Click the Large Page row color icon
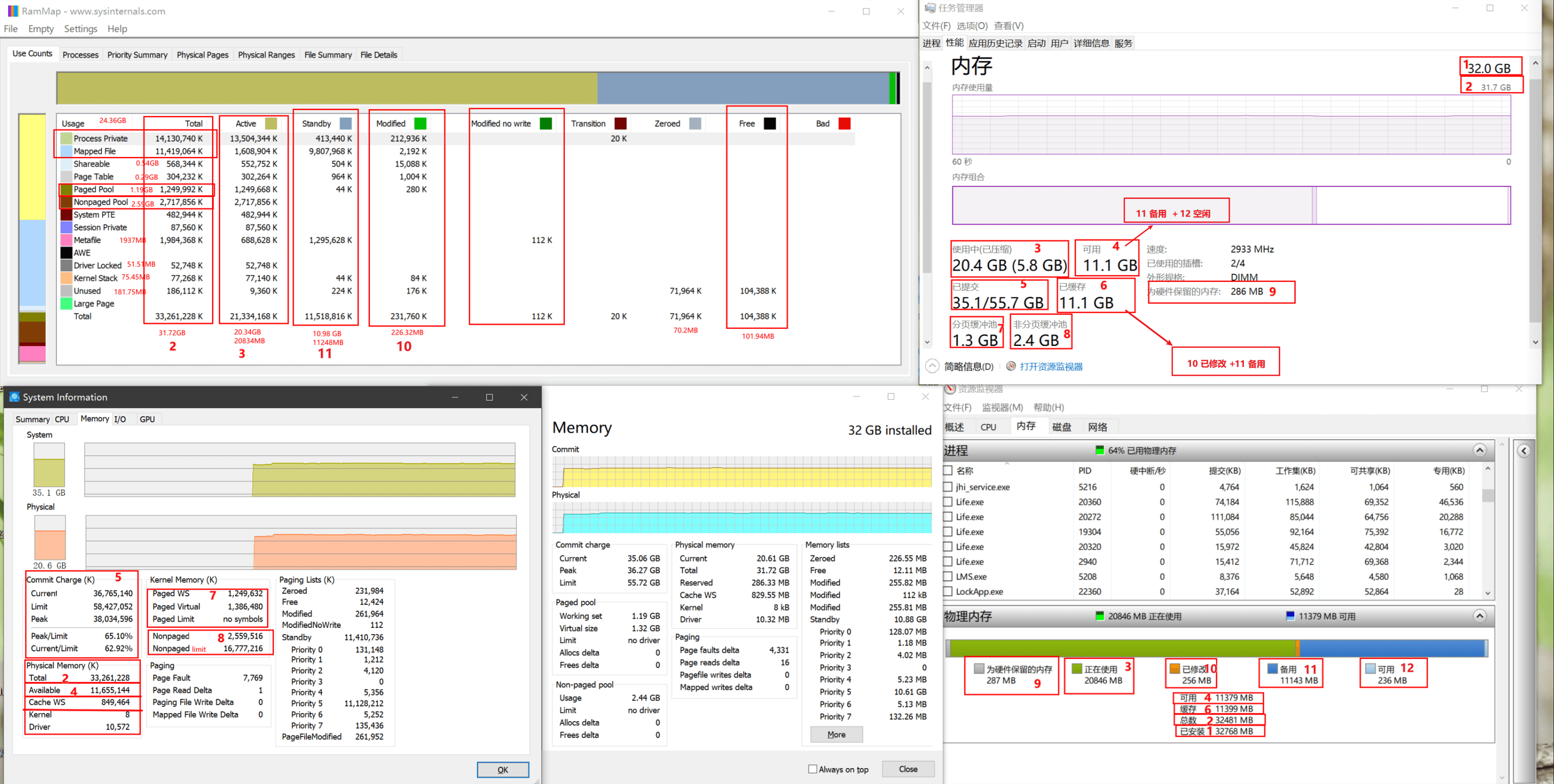Image resolution: width=1554 pixels, height=784 pixels. [x=67, y=303]
